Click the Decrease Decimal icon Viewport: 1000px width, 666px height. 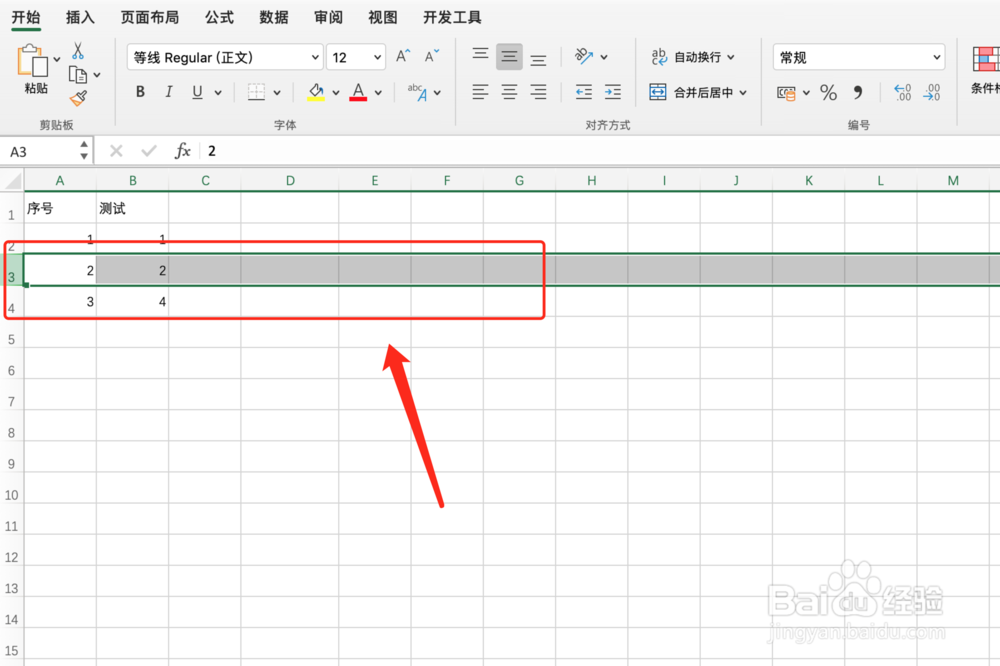[x=933, y=92]
